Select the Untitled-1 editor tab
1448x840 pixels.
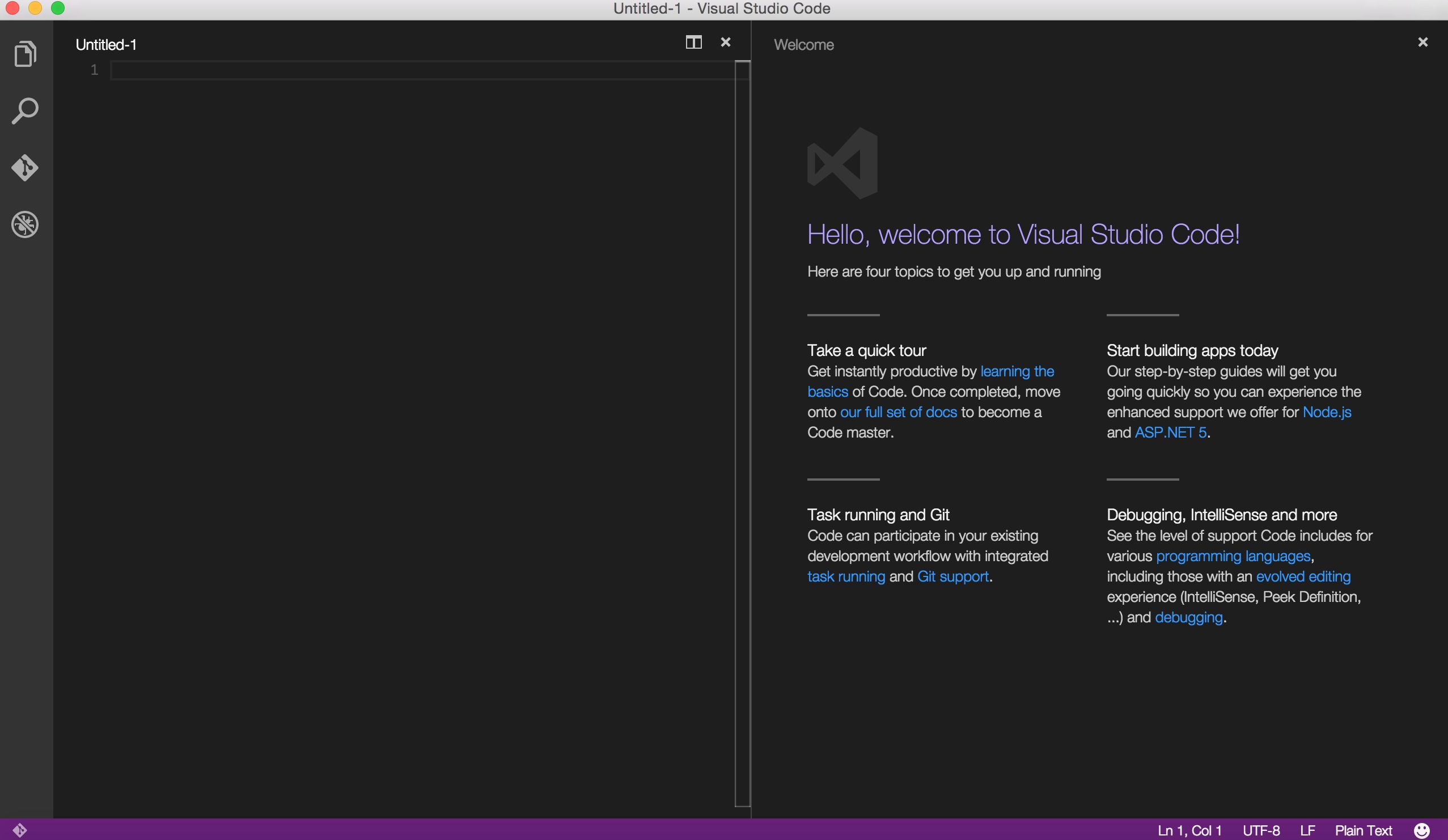(x=106, y=45)
